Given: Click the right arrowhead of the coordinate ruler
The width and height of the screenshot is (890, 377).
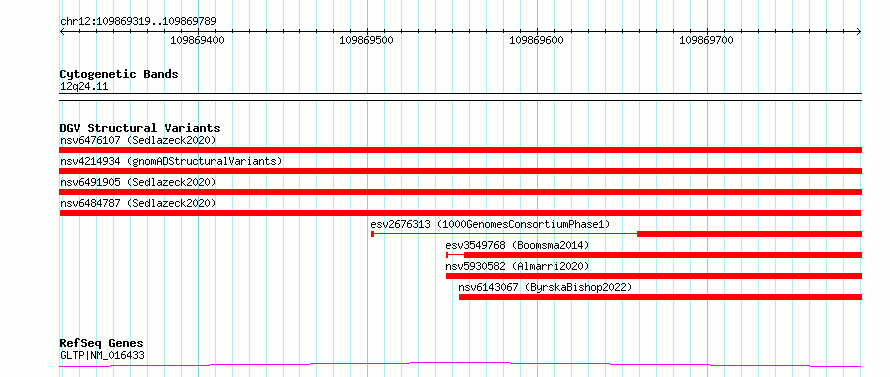Looking at the screenshot, I should (x=859, y=32).
